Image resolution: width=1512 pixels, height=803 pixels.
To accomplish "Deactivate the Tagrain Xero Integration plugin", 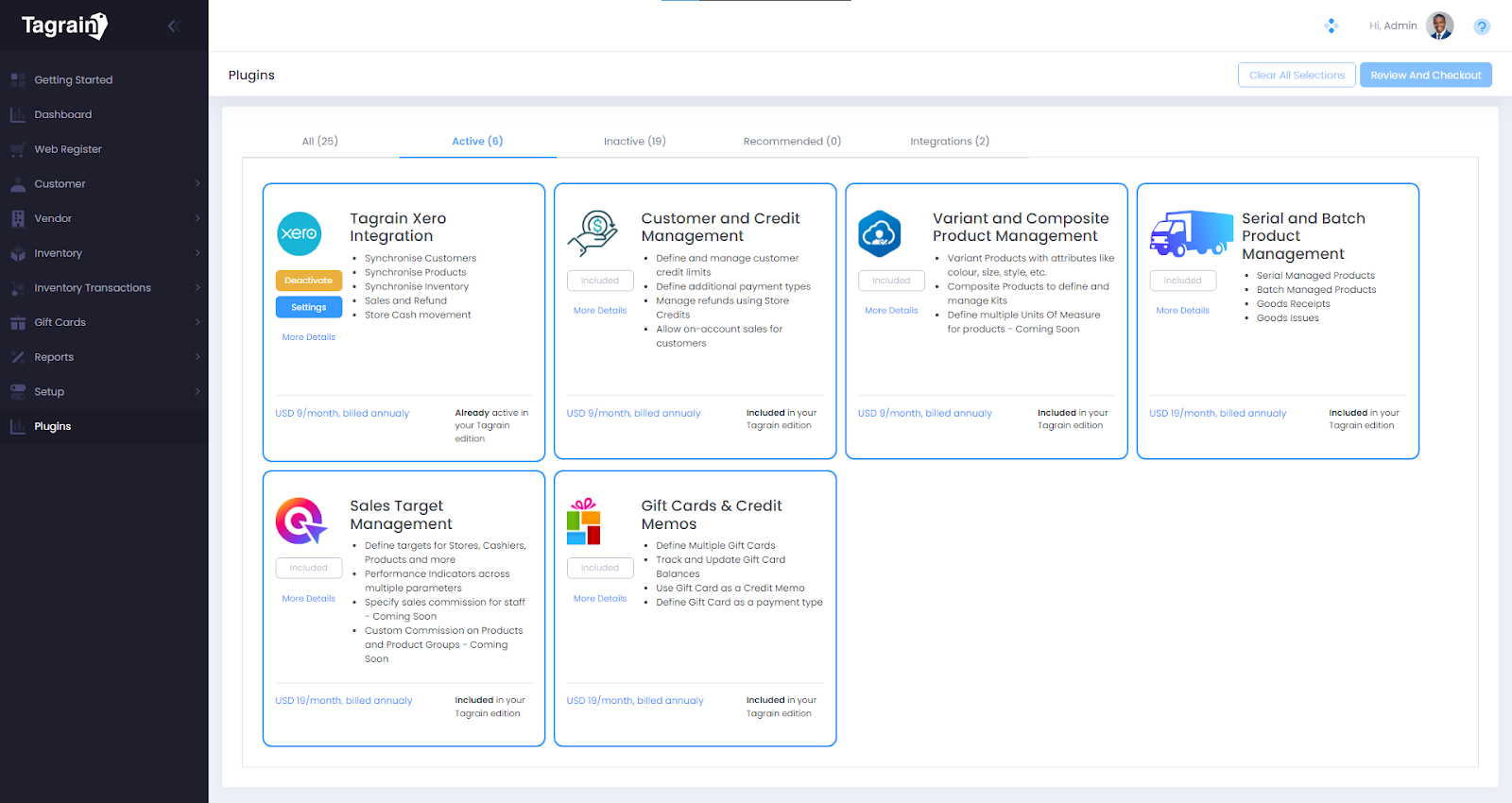I will coord(309,281).
